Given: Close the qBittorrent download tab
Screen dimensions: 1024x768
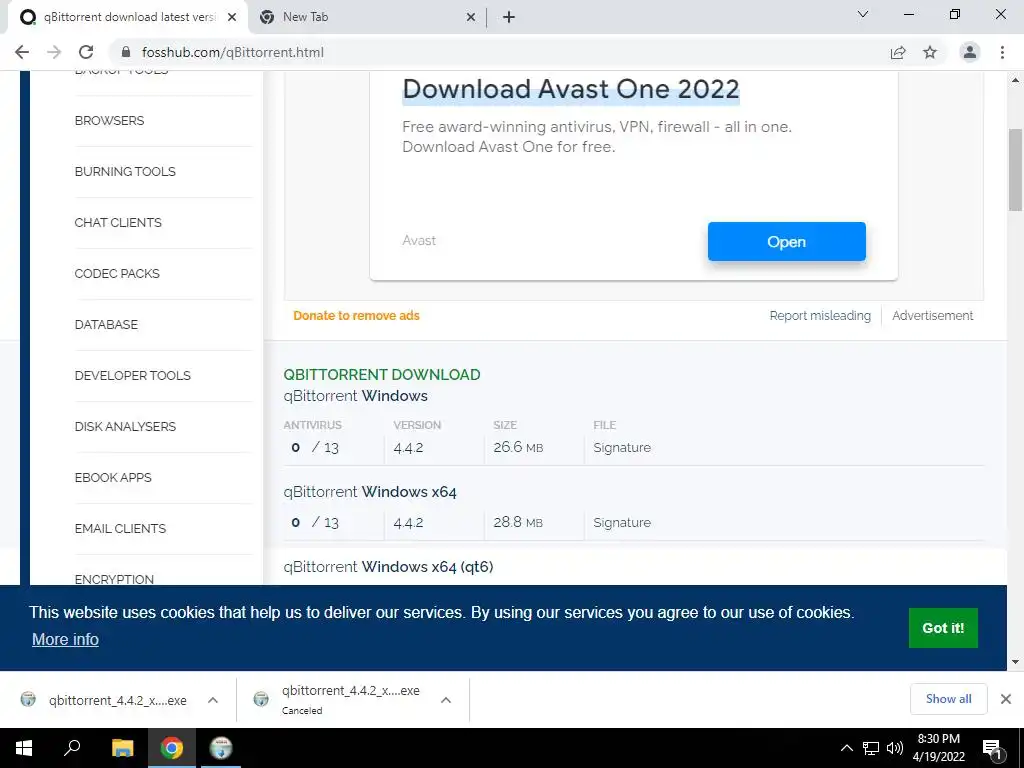Looking at the screenshot, I should [232, 18].
